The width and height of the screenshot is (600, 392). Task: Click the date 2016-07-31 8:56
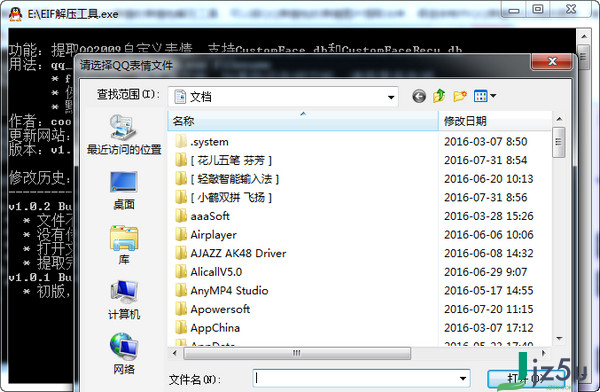tap(486, 198)
